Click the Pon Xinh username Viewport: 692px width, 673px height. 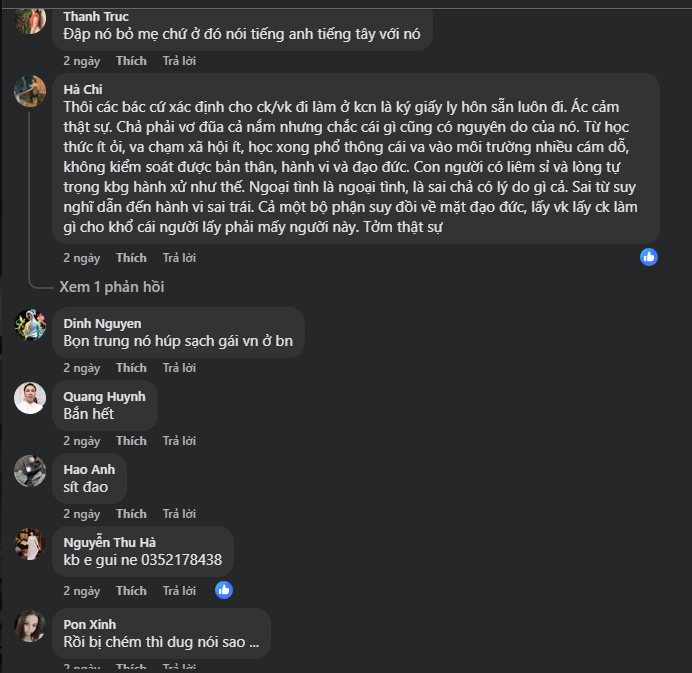pyautogui.click(x=89, y=625)
